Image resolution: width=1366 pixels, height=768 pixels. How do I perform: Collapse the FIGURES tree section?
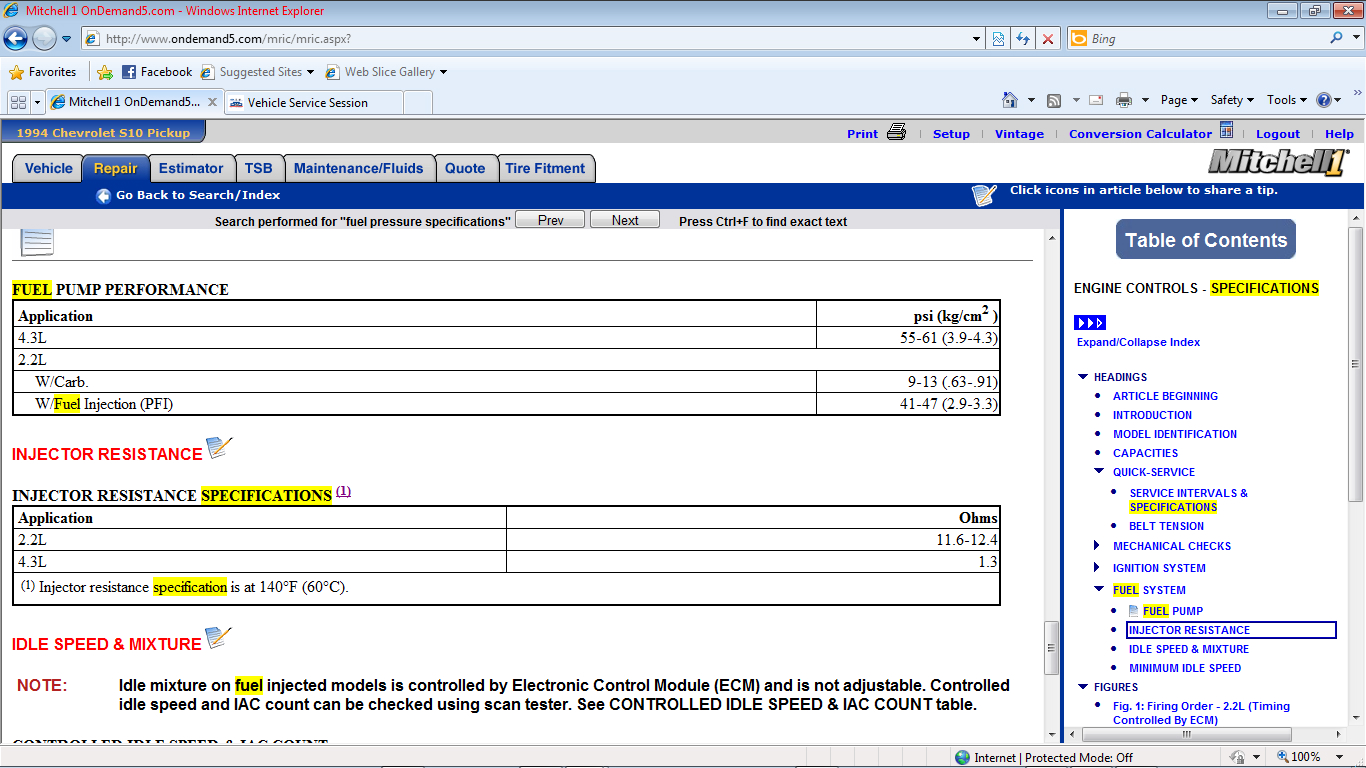[x=1083, y=687]
